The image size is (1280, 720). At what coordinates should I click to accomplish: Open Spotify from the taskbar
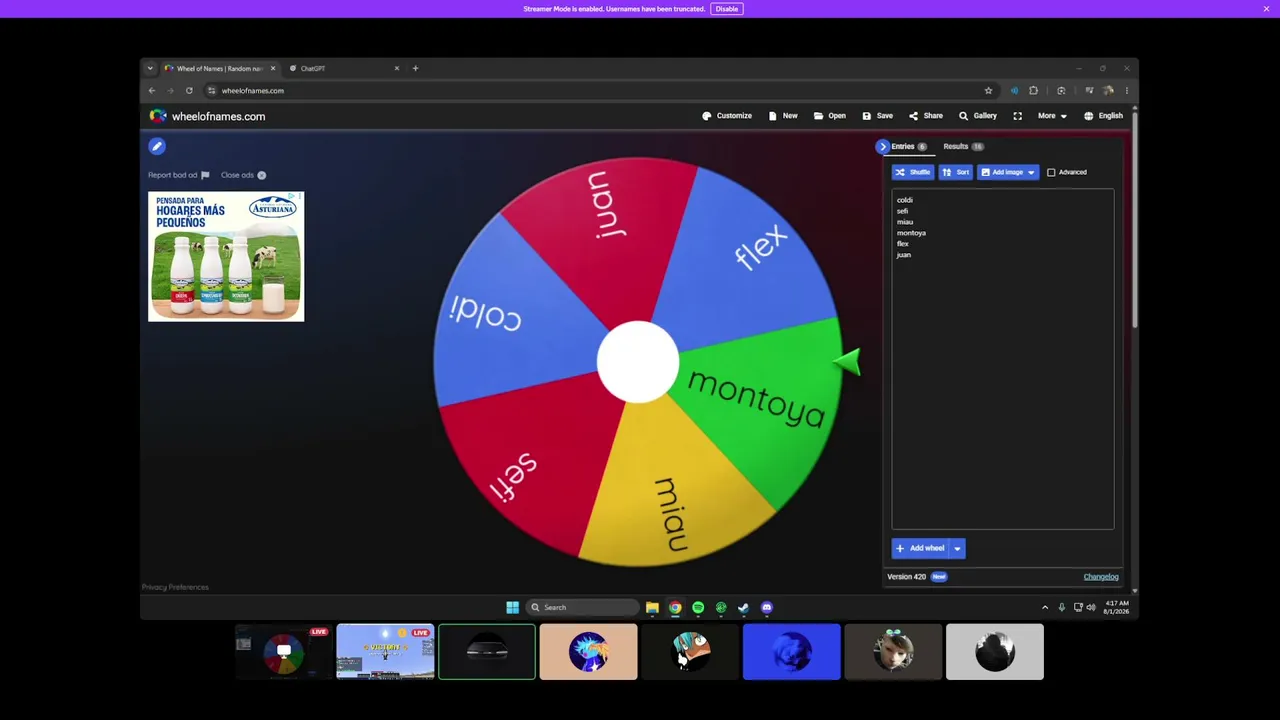click(x=698, y=607)
